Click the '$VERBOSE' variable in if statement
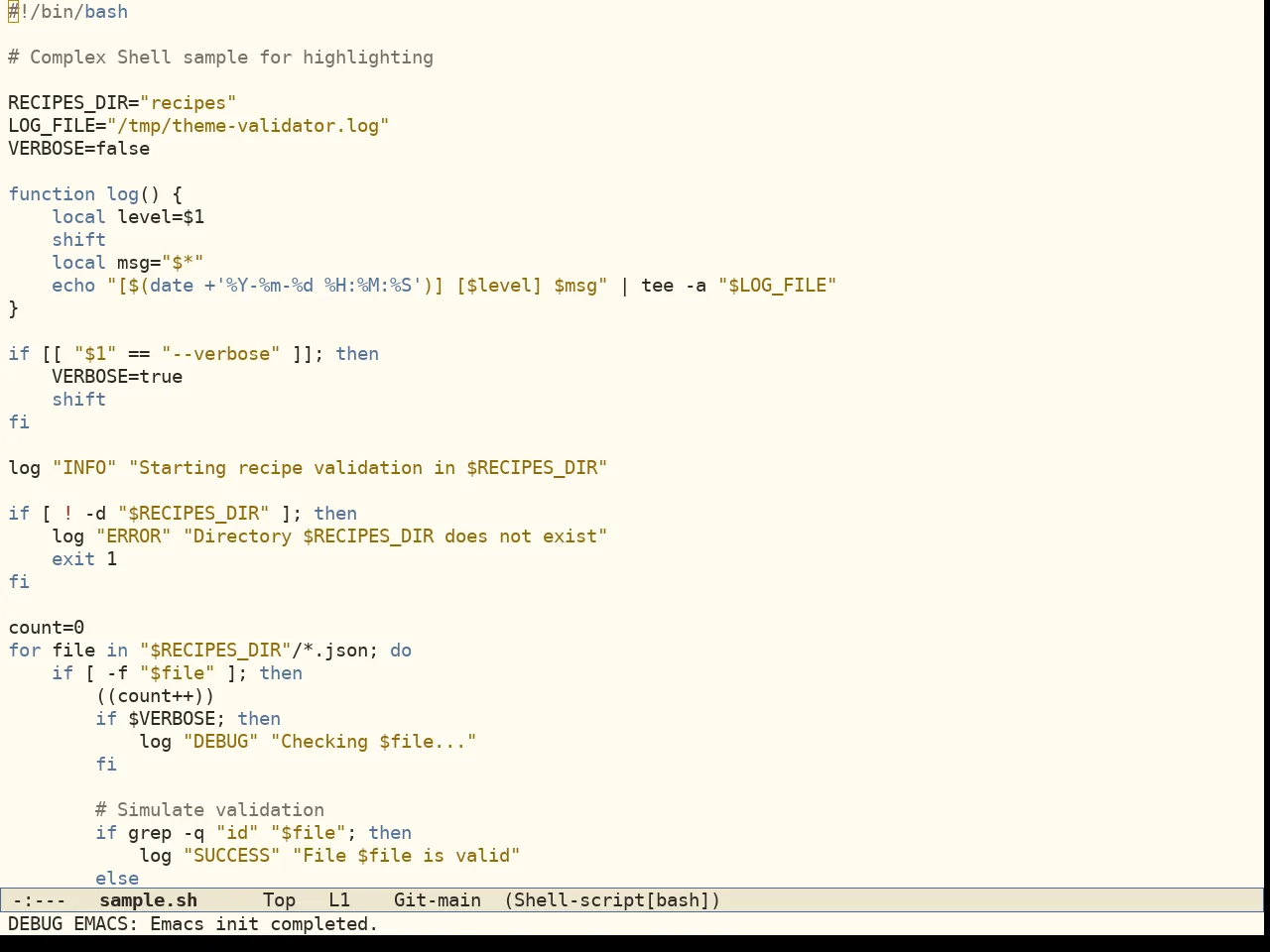The height and width of the screenshot is (952, 1270). (x=172, y=719)
